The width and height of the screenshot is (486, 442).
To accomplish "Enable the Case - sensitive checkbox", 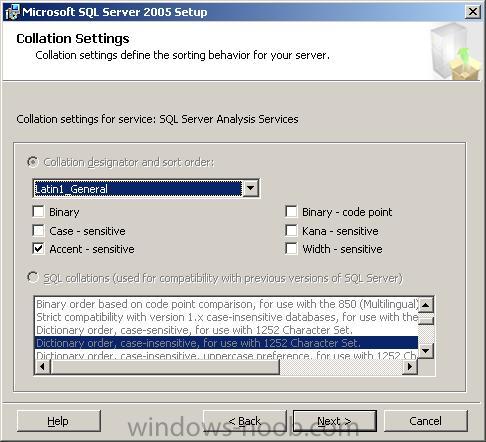I will coord(39,230).
